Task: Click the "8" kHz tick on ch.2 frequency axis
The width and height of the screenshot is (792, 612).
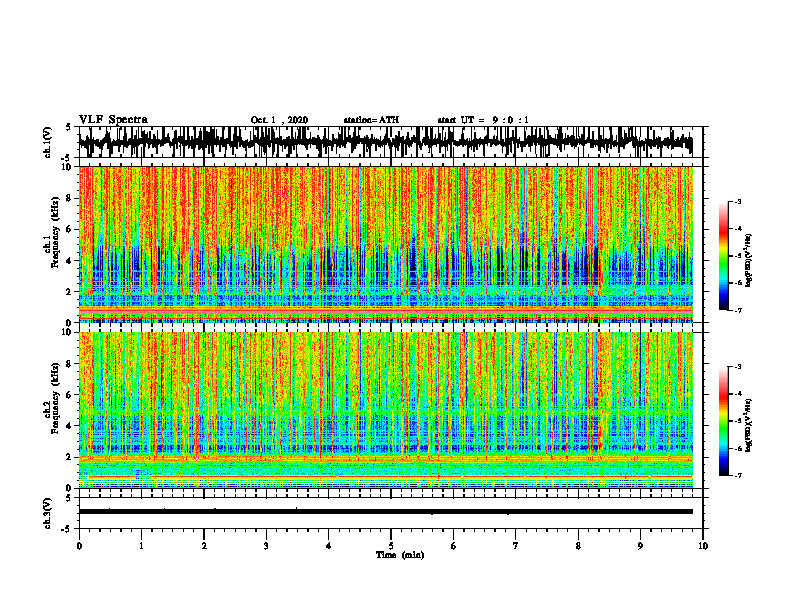Action: click(70, 364)
